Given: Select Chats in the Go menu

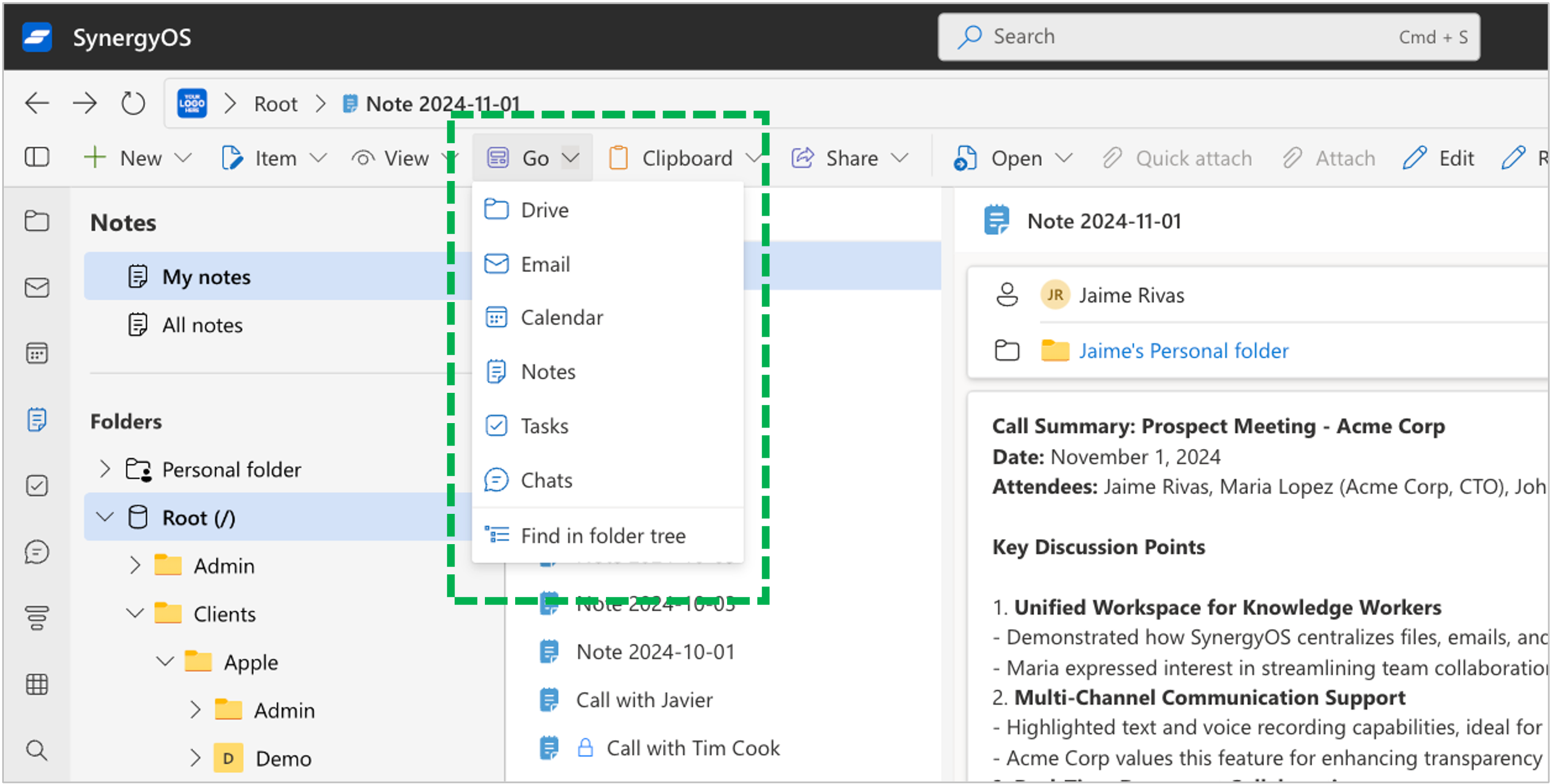Looking at the screenshot, I should [x=608, y=480].
